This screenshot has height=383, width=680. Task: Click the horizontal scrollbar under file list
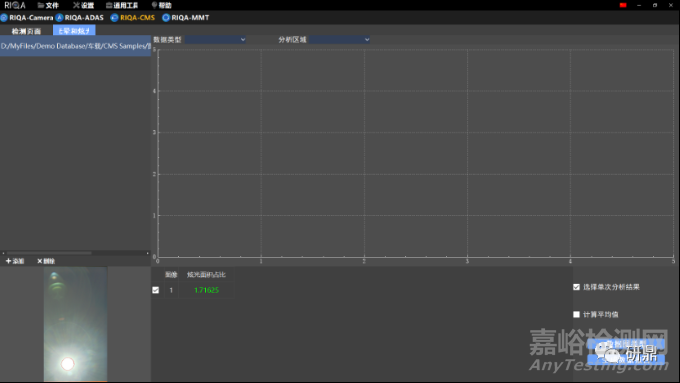(49, 253)
